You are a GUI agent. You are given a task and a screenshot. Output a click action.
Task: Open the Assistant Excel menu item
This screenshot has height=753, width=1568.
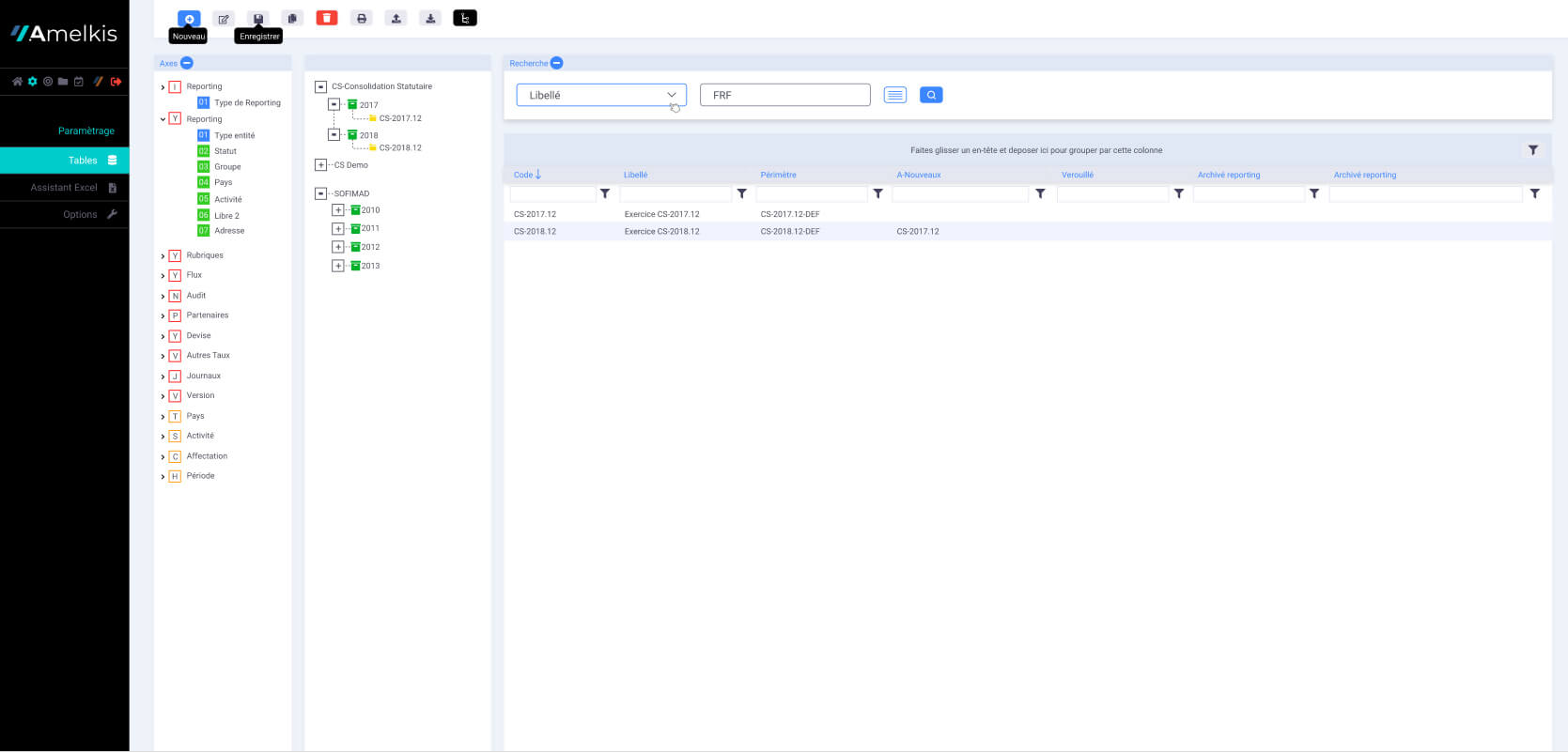65,188
